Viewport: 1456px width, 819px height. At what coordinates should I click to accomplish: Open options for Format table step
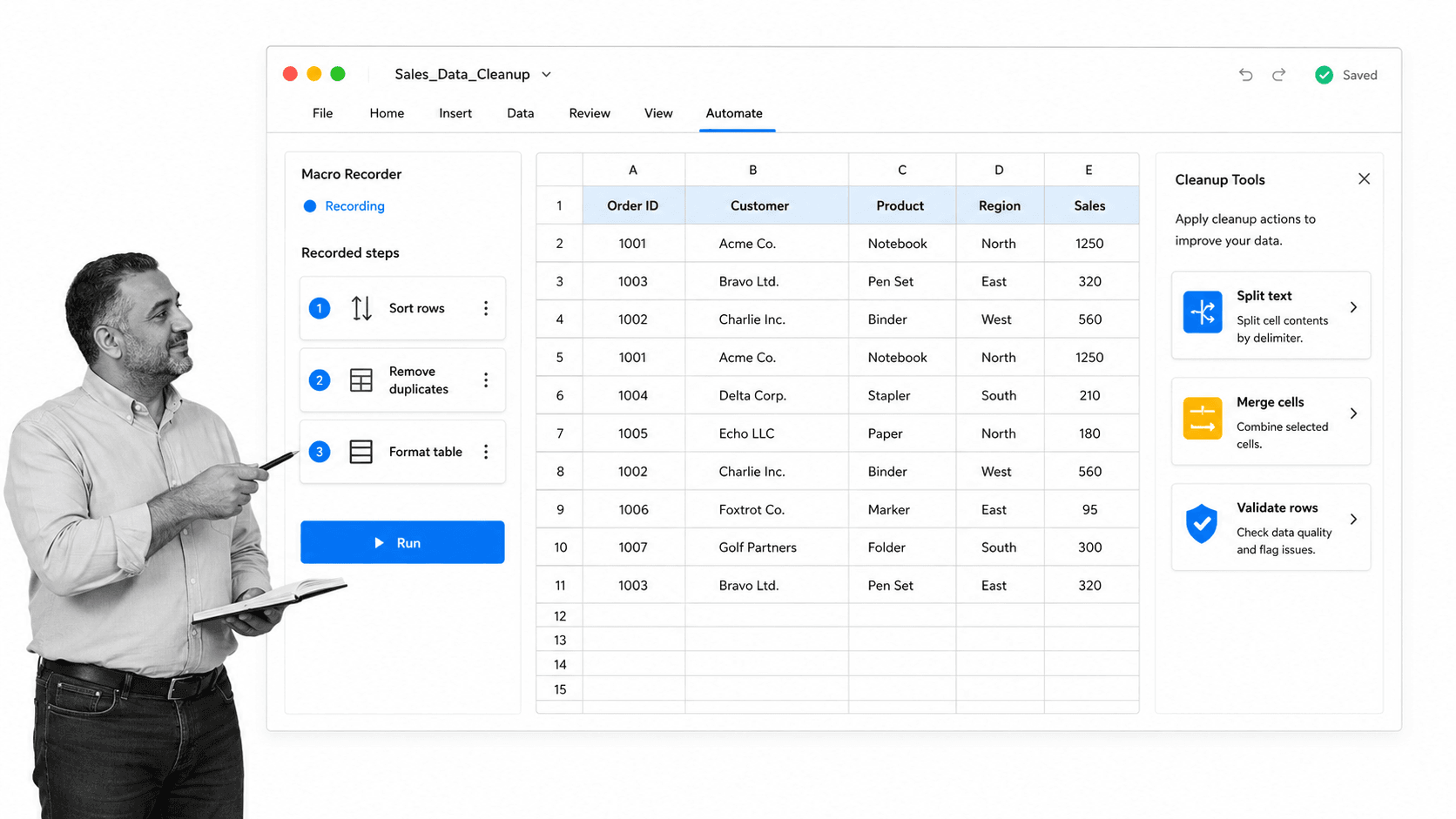point(486,452)
